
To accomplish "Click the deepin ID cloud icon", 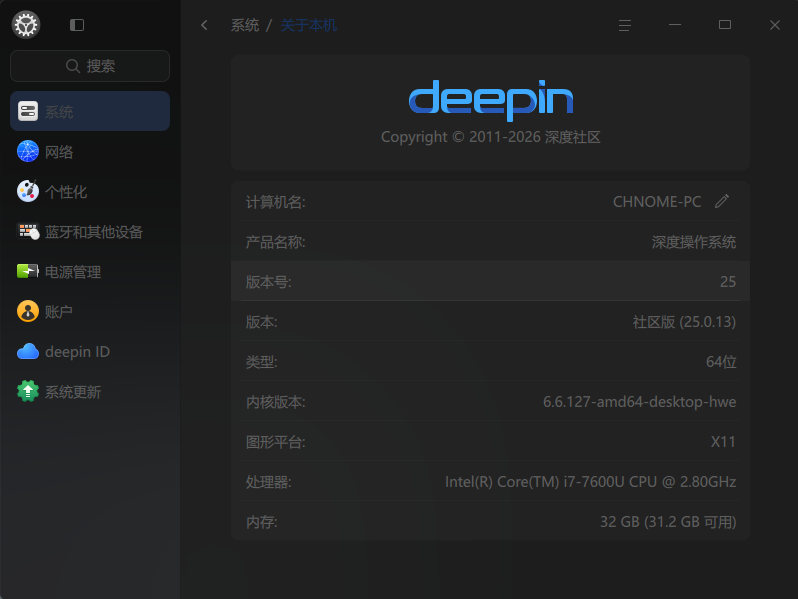I will (x=28, y=351).
